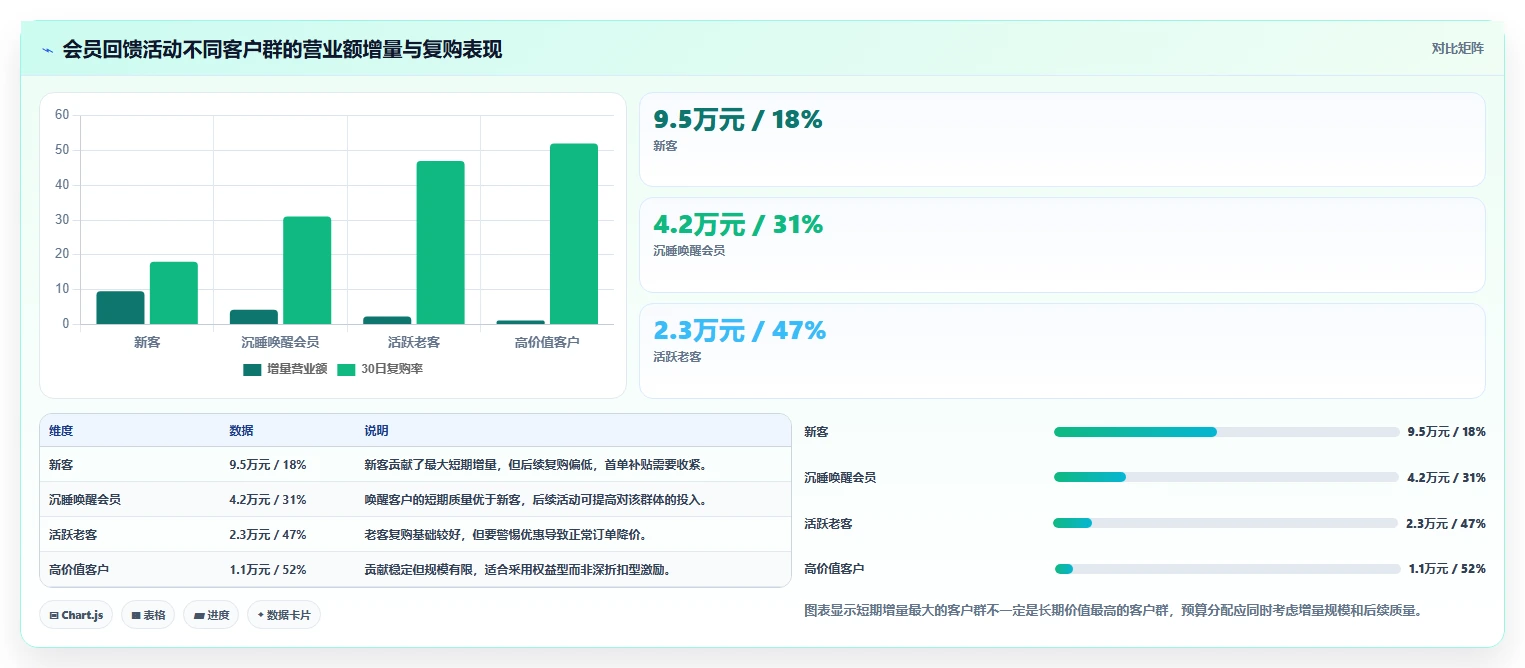The width and height of the screenshot is (1525, 668).
Task: Select the 高价值客户 table row name
Action: 79,570
